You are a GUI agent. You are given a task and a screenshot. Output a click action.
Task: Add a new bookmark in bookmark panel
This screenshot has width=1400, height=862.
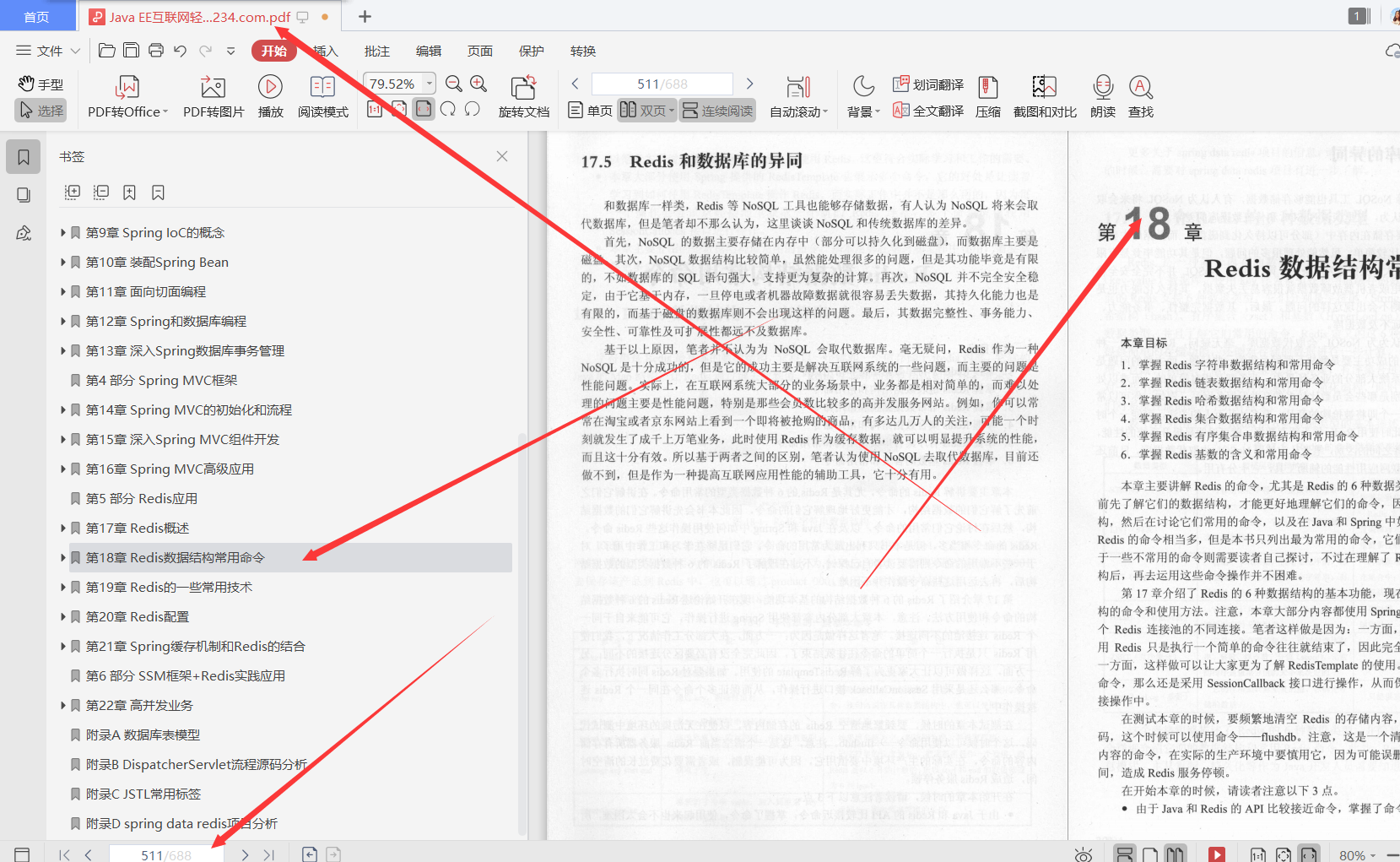point(129,192)
